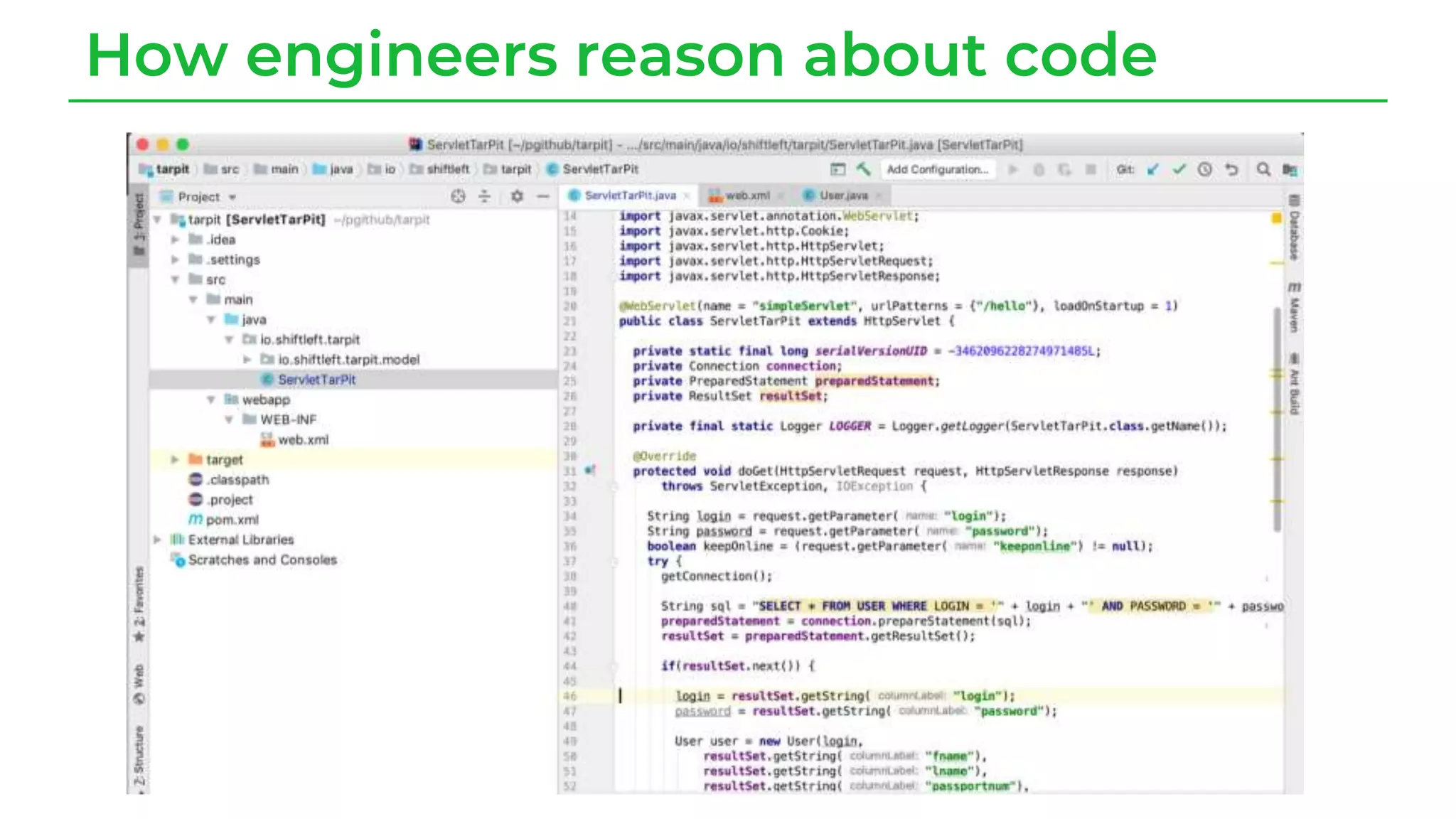Click the Build Project hammer icon

tap(864, 169)
